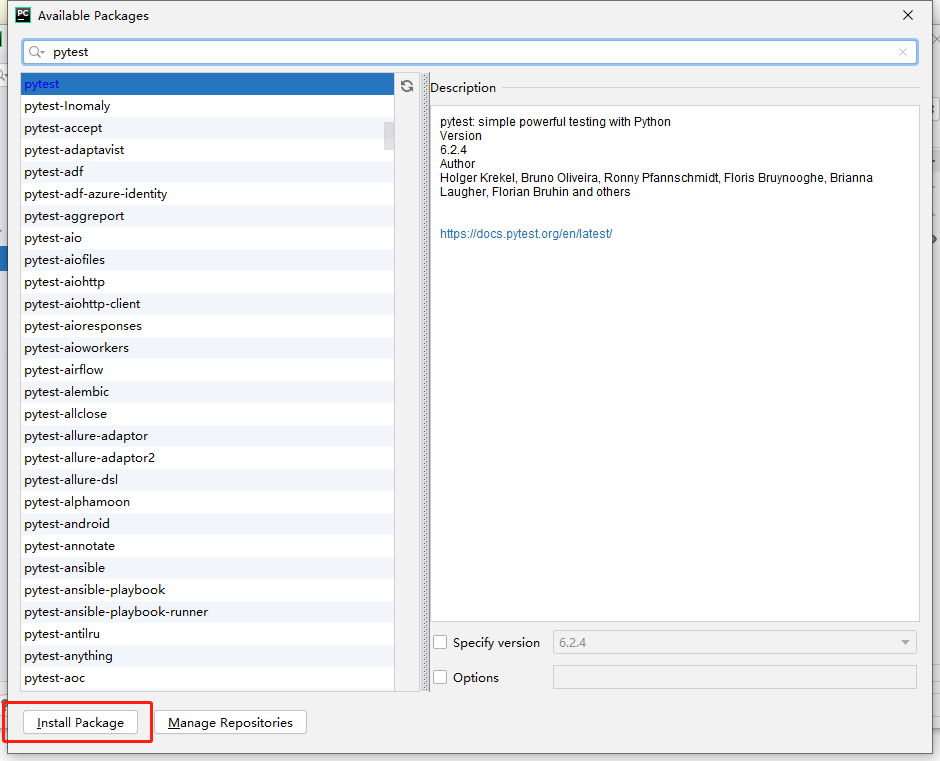Screen dimensions: 940x761
Task: Select the pytest-aiohttp package row
Action: 207,282
